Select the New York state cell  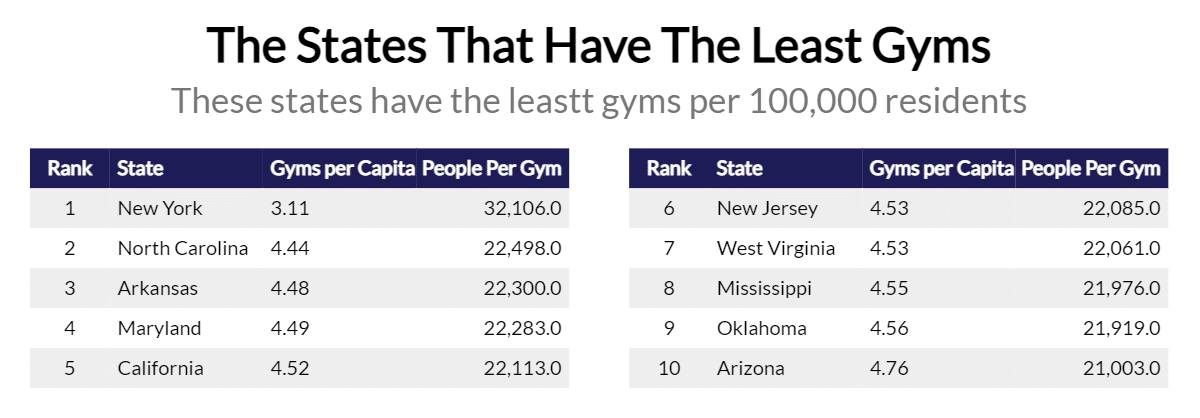point(160,209)
